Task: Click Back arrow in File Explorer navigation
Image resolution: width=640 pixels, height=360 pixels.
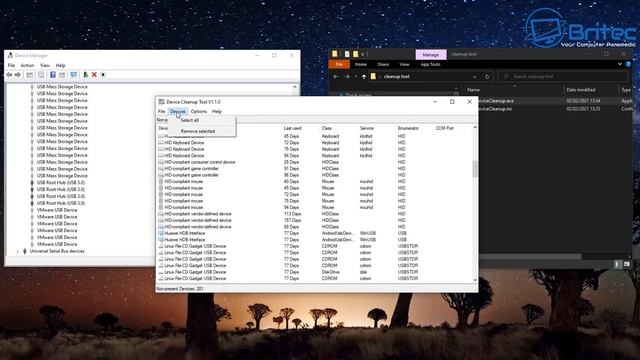Action: [336, 77]
